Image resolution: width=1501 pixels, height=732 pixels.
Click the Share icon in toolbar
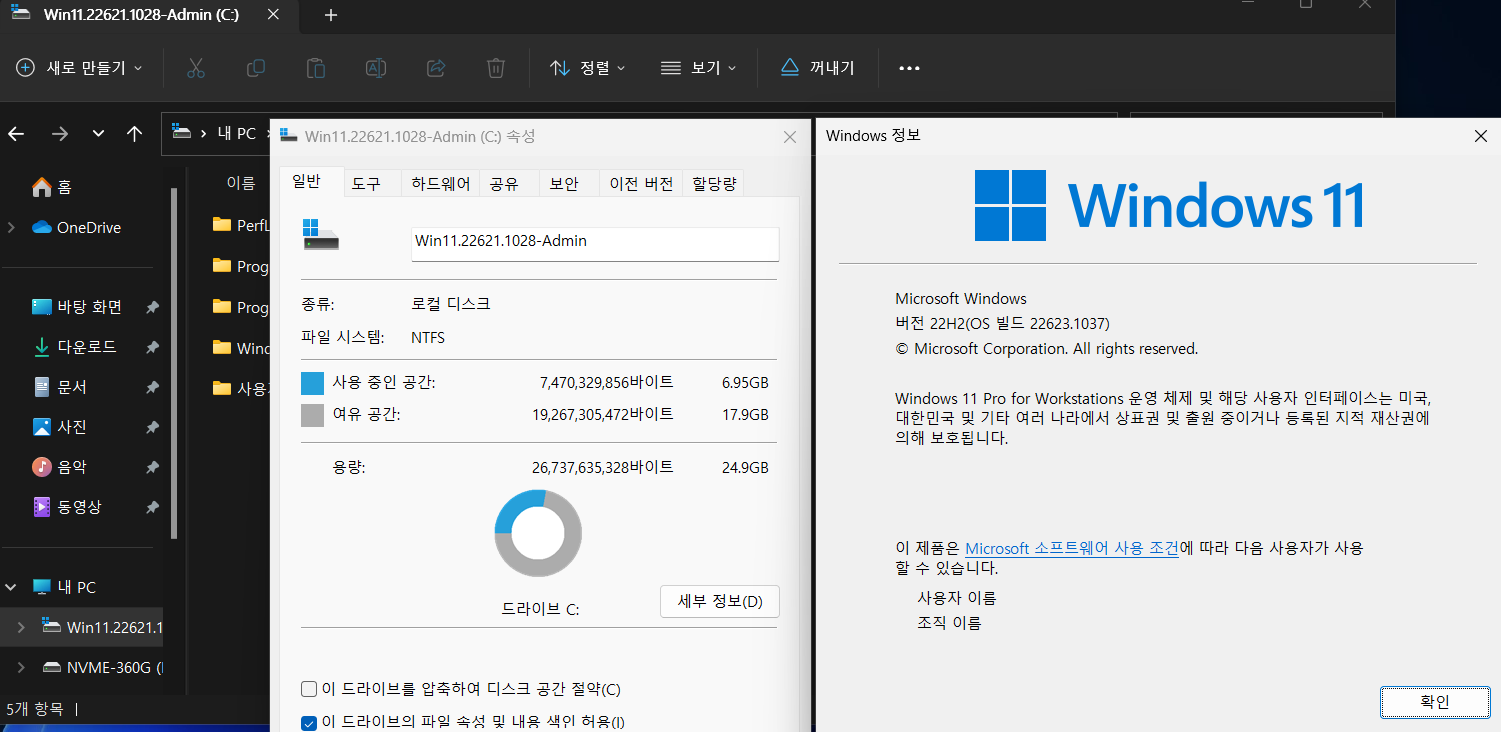[436, 68]
